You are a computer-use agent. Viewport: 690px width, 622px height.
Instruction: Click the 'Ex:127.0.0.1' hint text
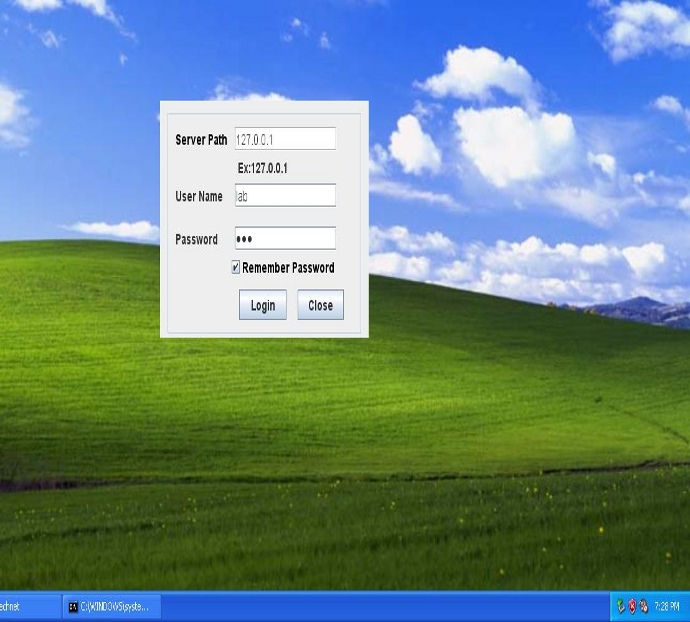pyautogui.click(x=262, y=169)
